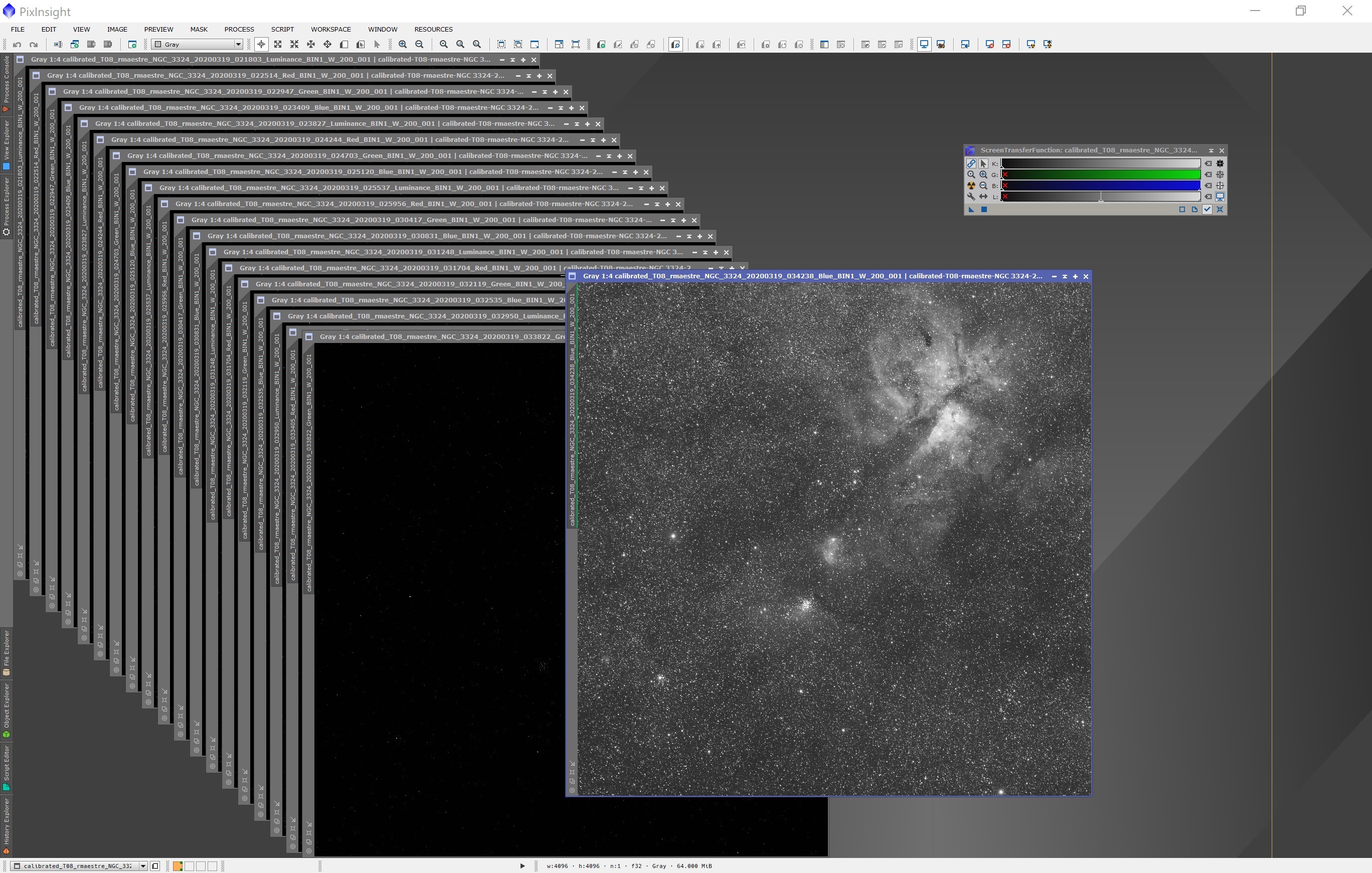
Task: Open the SCRIPT menu
Action: [x=282, y=29]
